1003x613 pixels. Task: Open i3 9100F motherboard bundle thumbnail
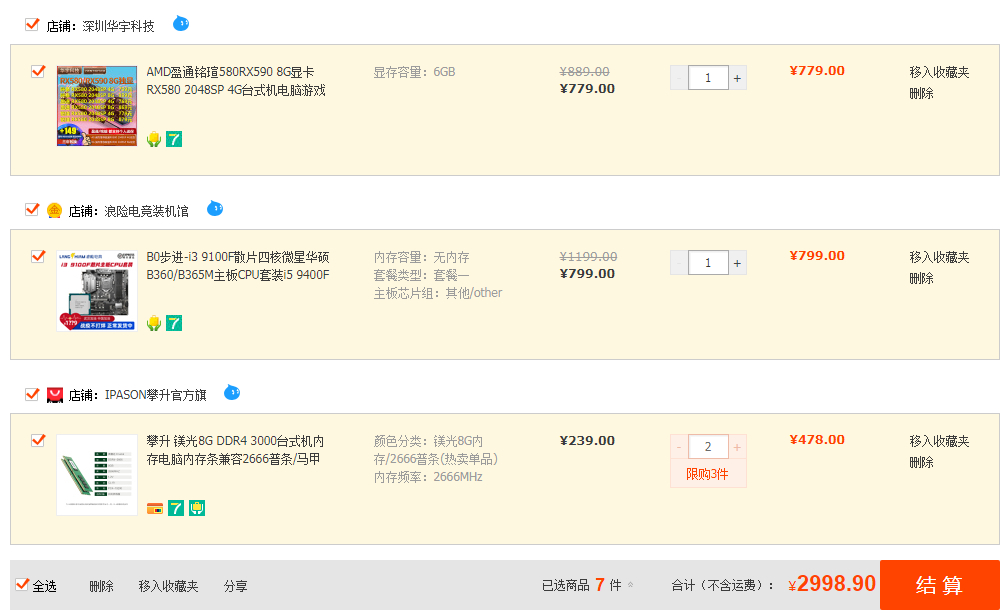tap(97, 291)
